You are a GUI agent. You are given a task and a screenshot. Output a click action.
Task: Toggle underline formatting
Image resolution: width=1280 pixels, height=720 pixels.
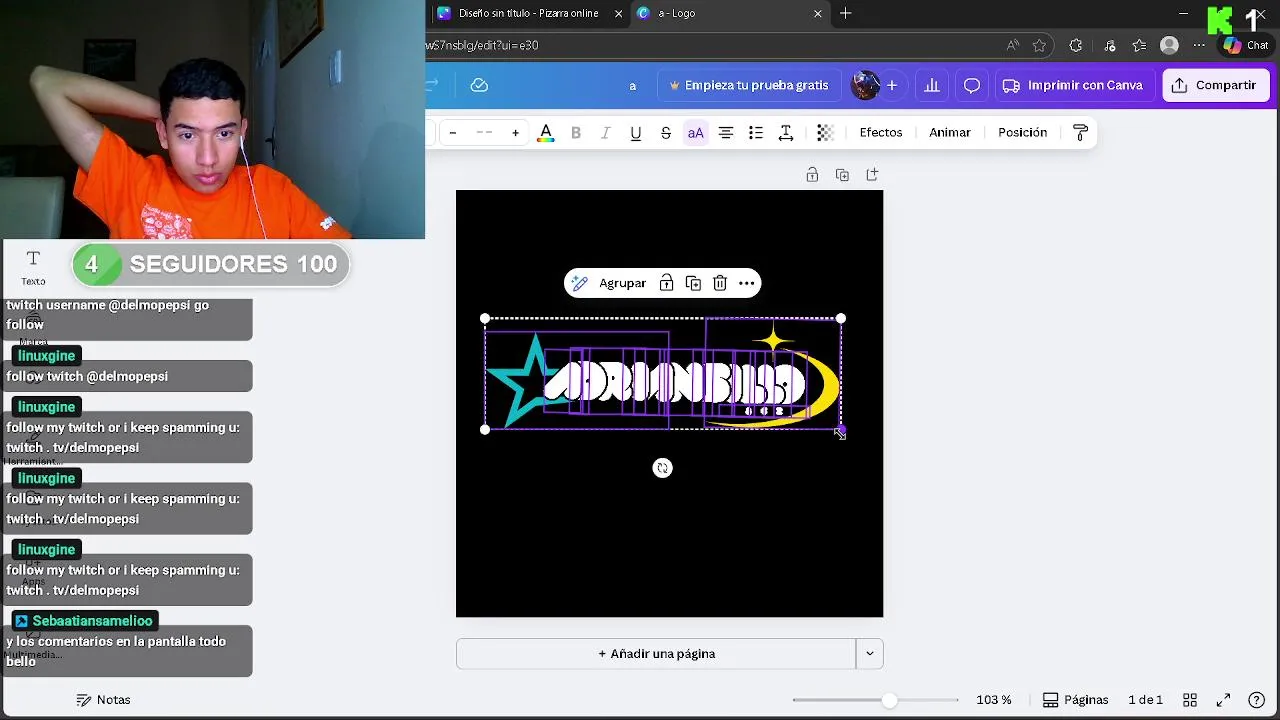pyautogui.click(x=636, y=132)
